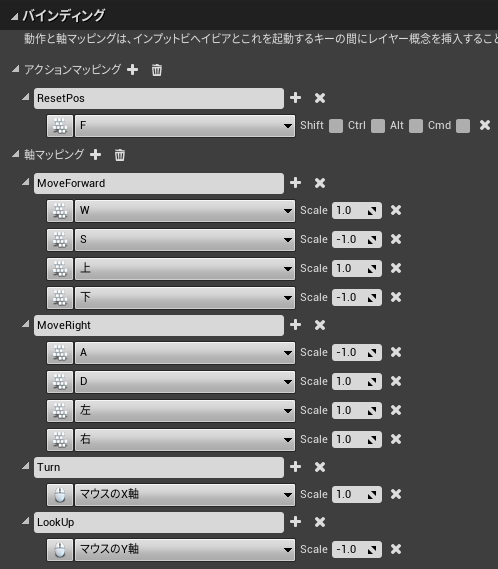Enable the Shift modifier checkbox

click(336, 126)
